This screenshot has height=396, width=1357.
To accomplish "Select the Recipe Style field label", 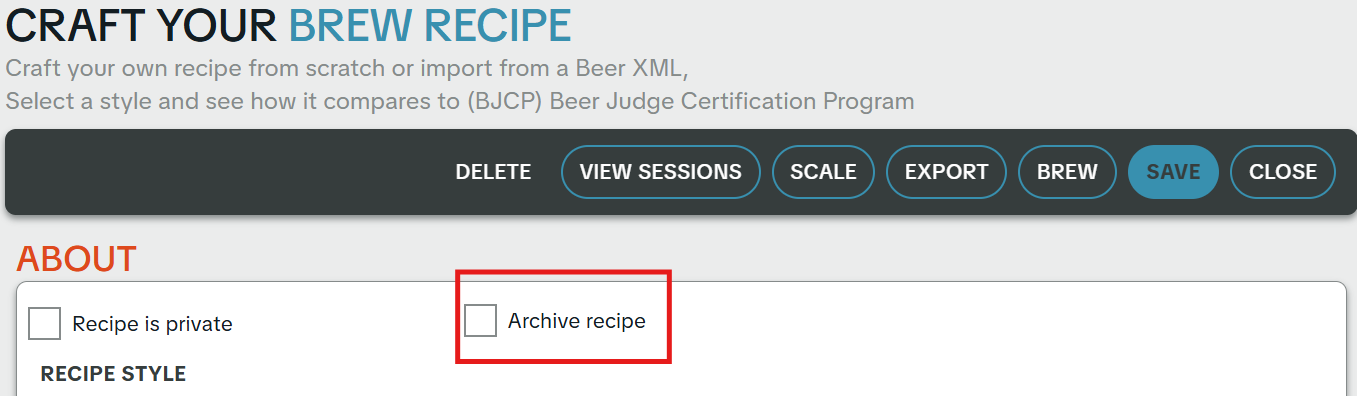I will point(113,374).
